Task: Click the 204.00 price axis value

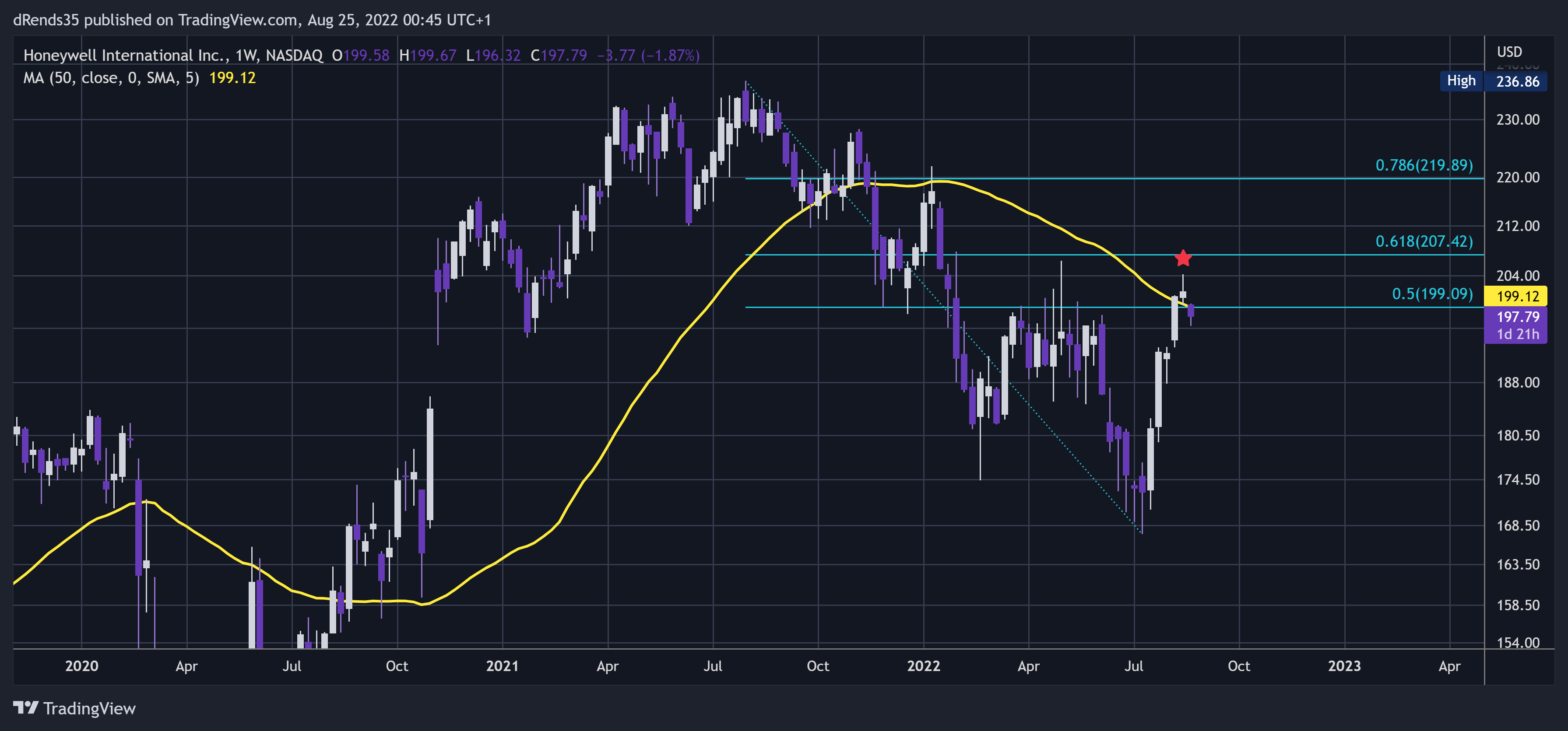Action: pos(1518,276)
